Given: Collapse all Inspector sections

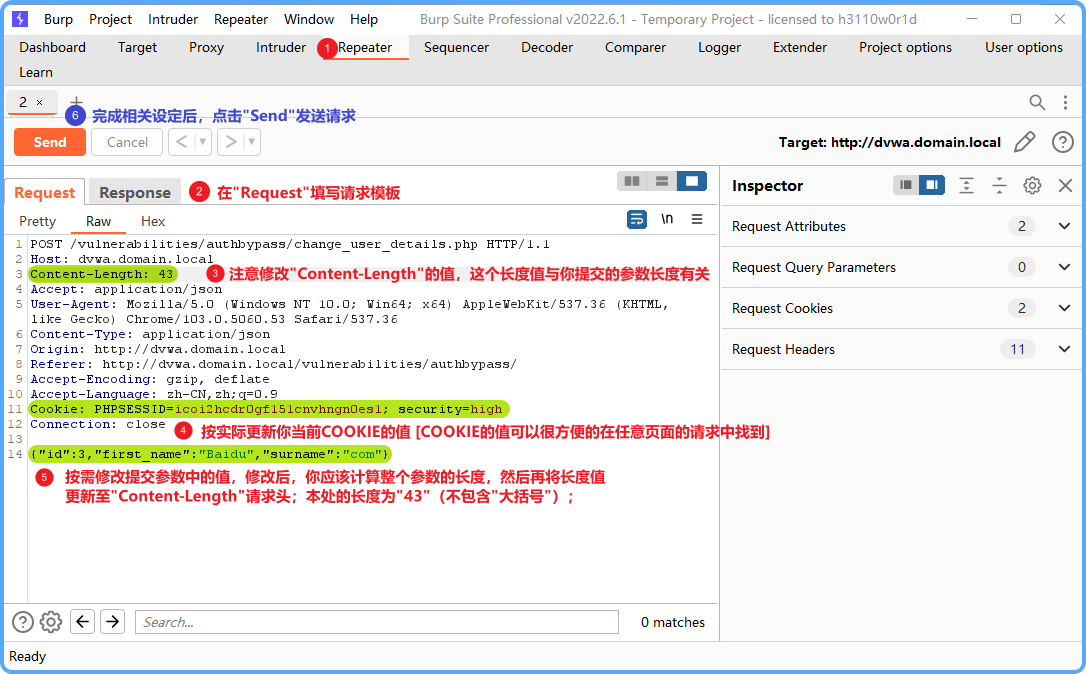Looking at the screenshot, I should 999,186.
